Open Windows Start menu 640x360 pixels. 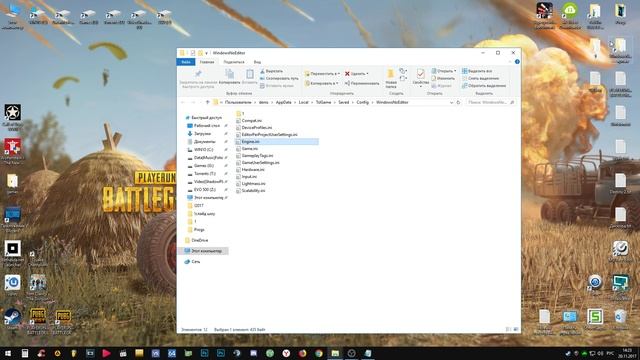[x=8, y=353]
